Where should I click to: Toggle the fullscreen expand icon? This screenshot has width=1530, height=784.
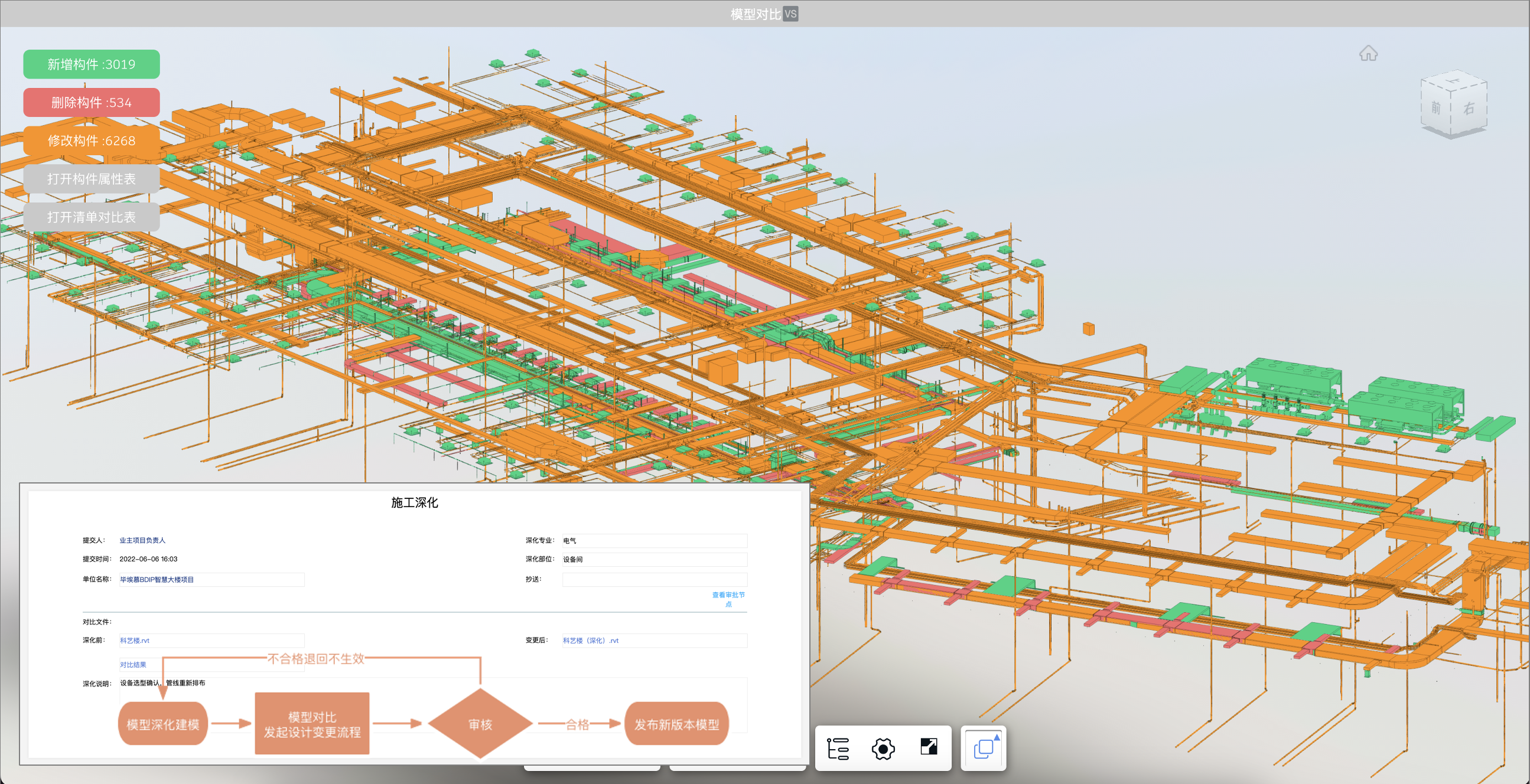tap(929, 747)
